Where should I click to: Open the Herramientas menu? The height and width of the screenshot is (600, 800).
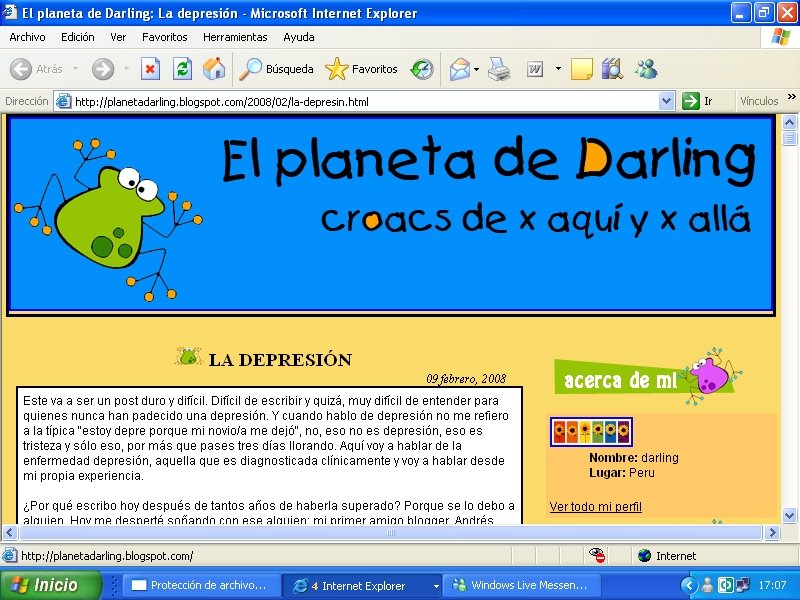click(235, 37)
